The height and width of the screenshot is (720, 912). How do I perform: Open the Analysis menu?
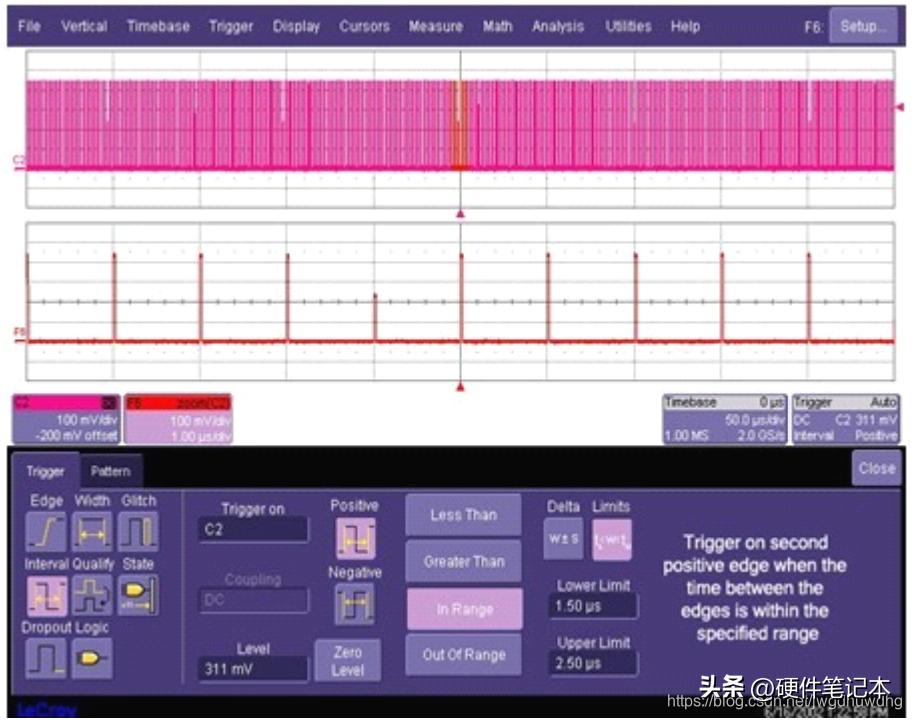558,26
